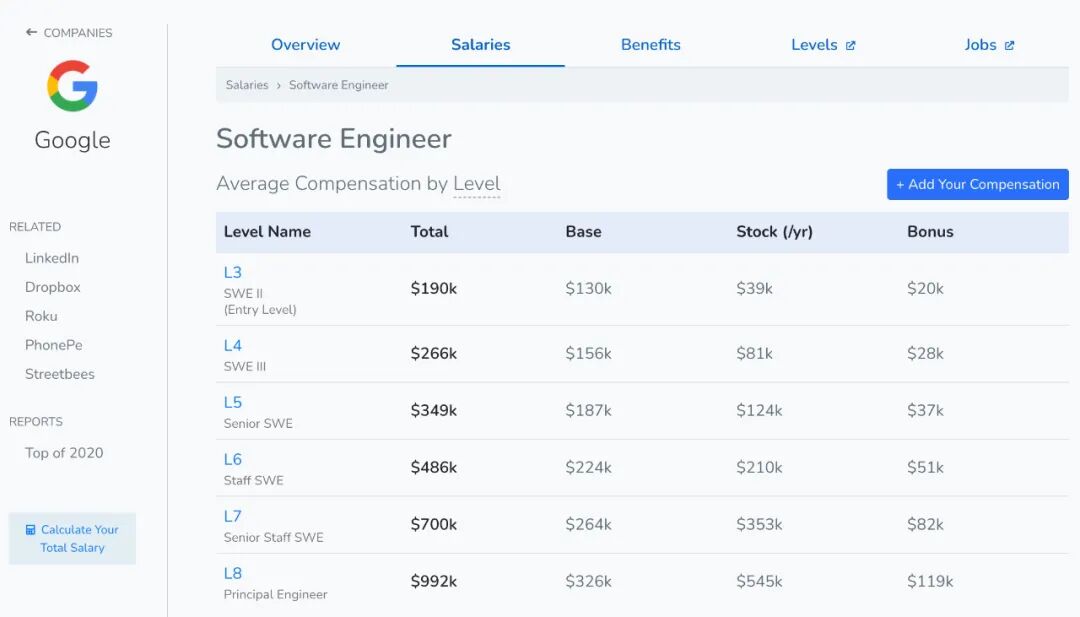Open Dropbox in related companies
The image size is (1080, 617).
pyautogui.click(x=53, y=287)
